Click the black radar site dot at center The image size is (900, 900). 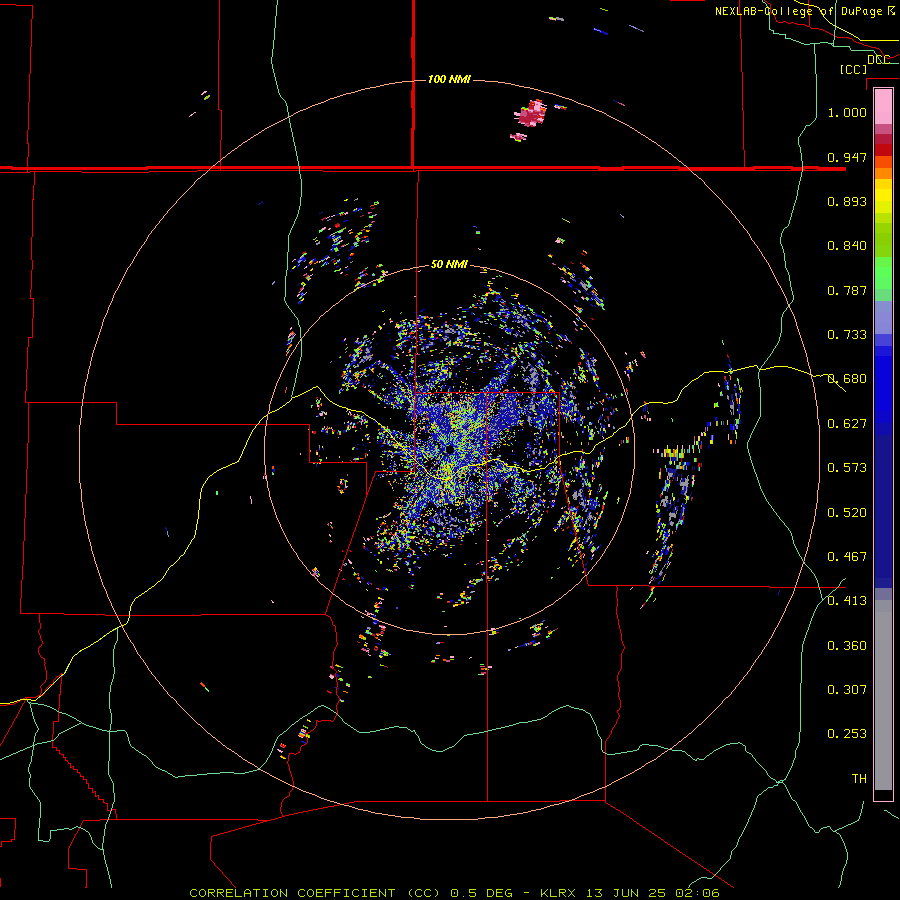click(448, 448)
